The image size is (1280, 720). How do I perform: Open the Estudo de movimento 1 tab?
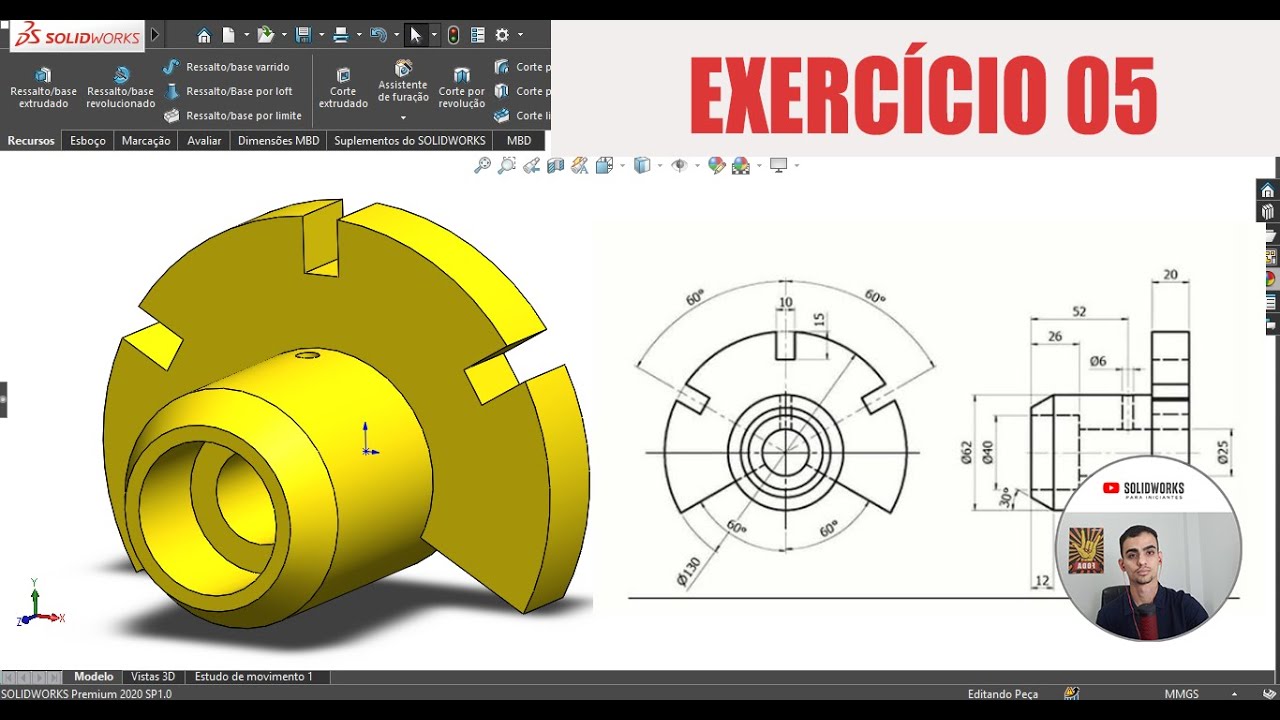(x=254, y=677)
